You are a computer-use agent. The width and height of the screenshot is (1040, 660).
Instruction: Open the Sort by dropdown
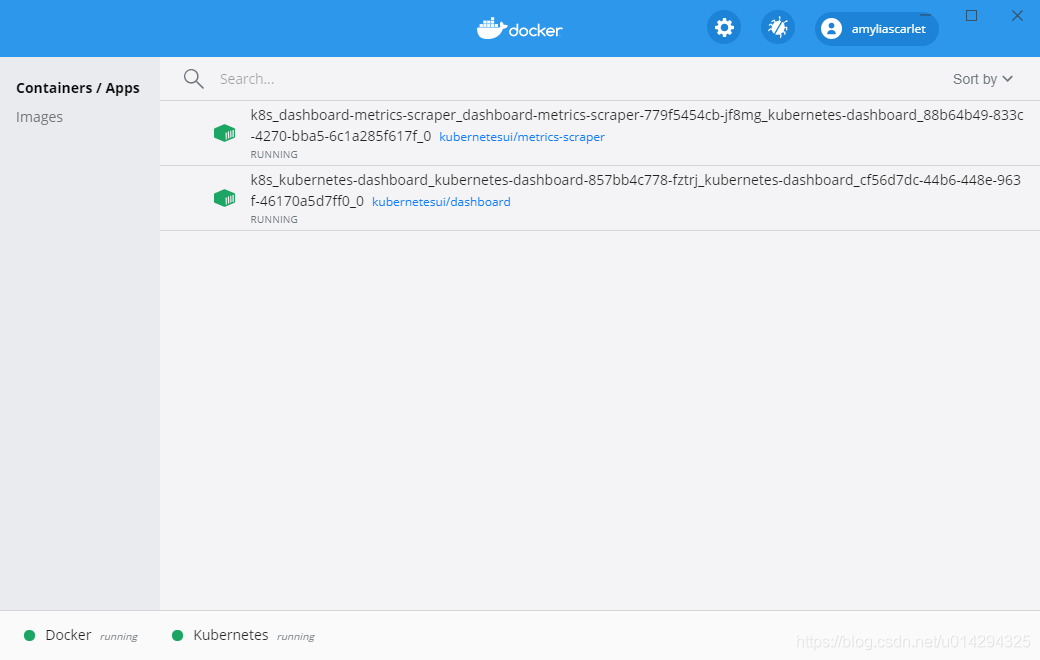982,79
